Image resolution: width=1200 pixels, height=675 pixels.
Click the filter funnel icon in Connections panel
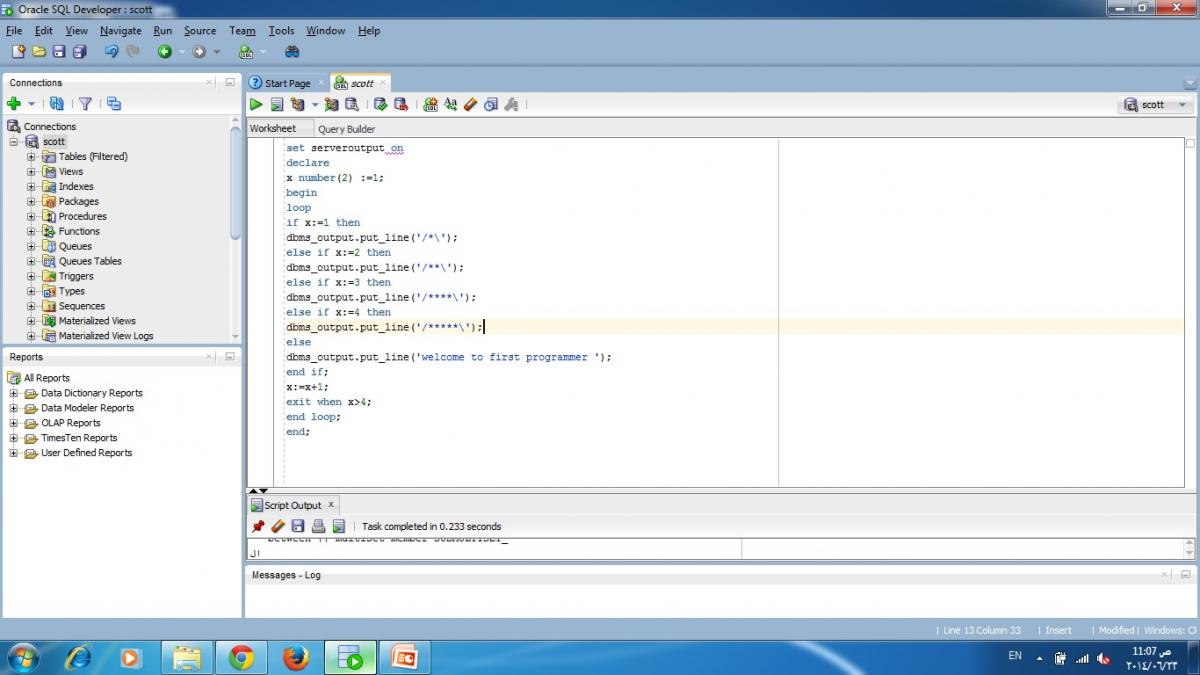point(85,104)
